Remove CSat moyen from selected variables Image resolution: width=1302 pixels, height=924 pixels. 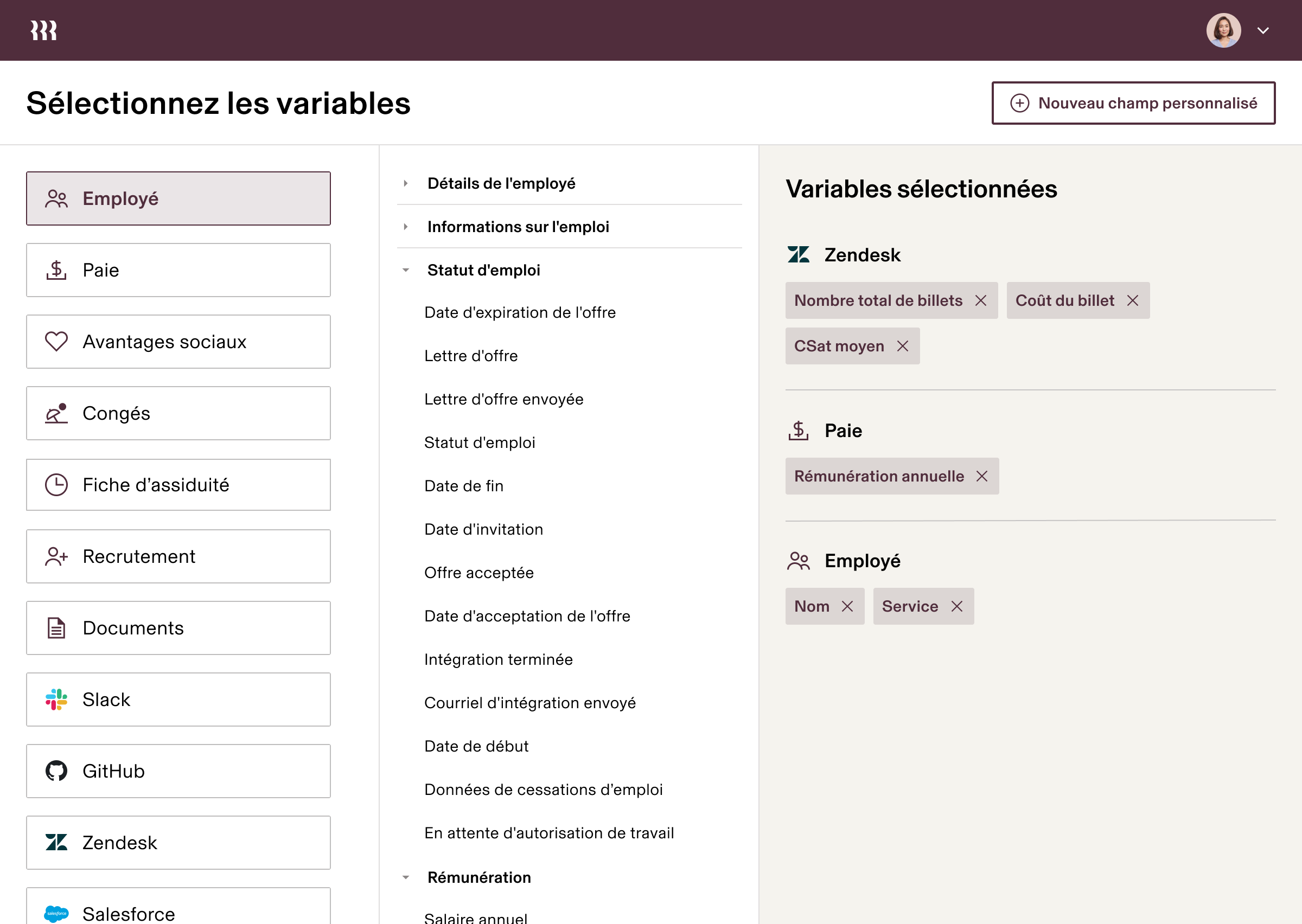[x=904, y=346]
